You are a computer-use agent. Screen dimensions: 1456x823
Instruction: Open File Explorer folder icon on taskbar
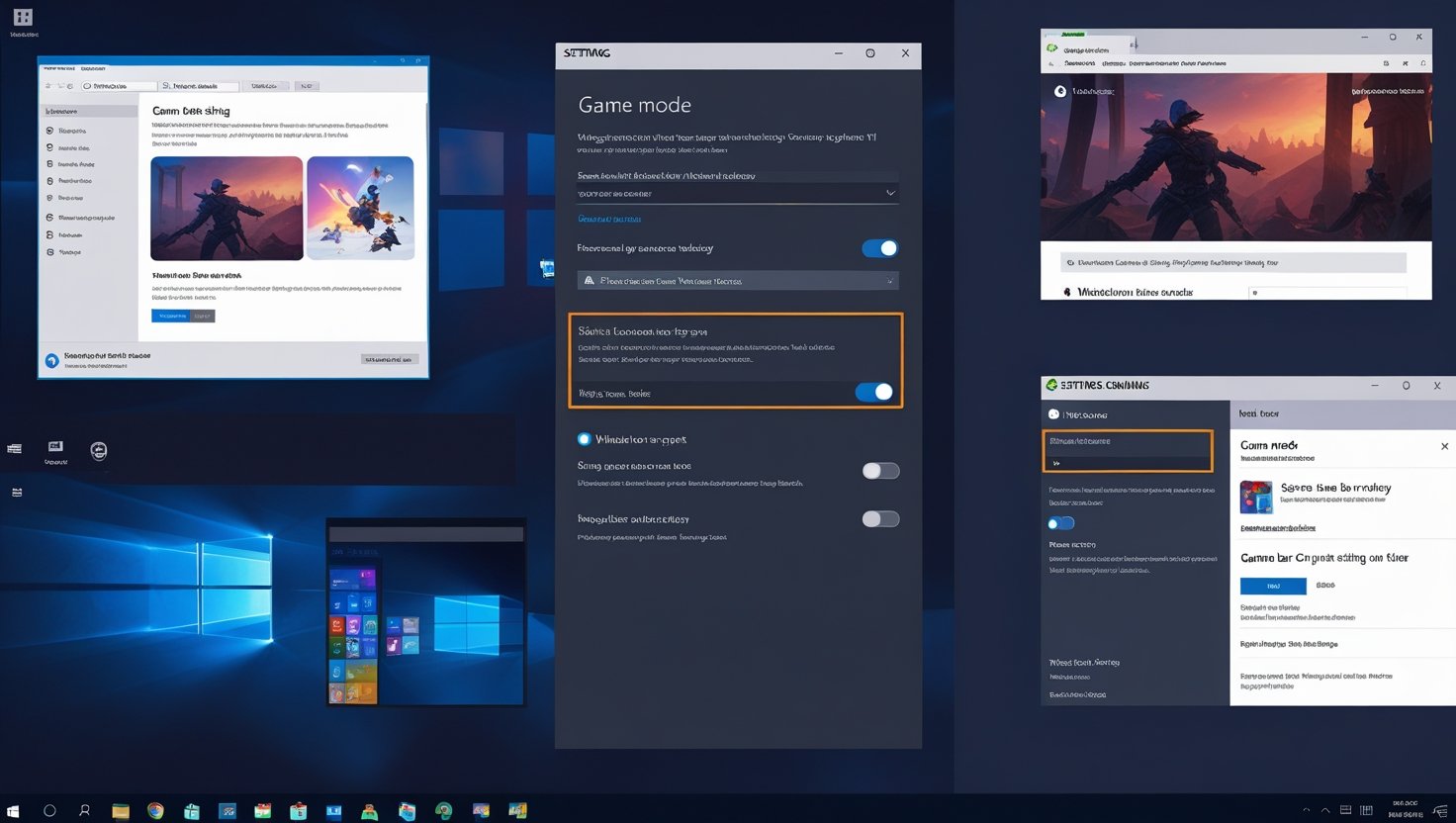click(121, 811)
